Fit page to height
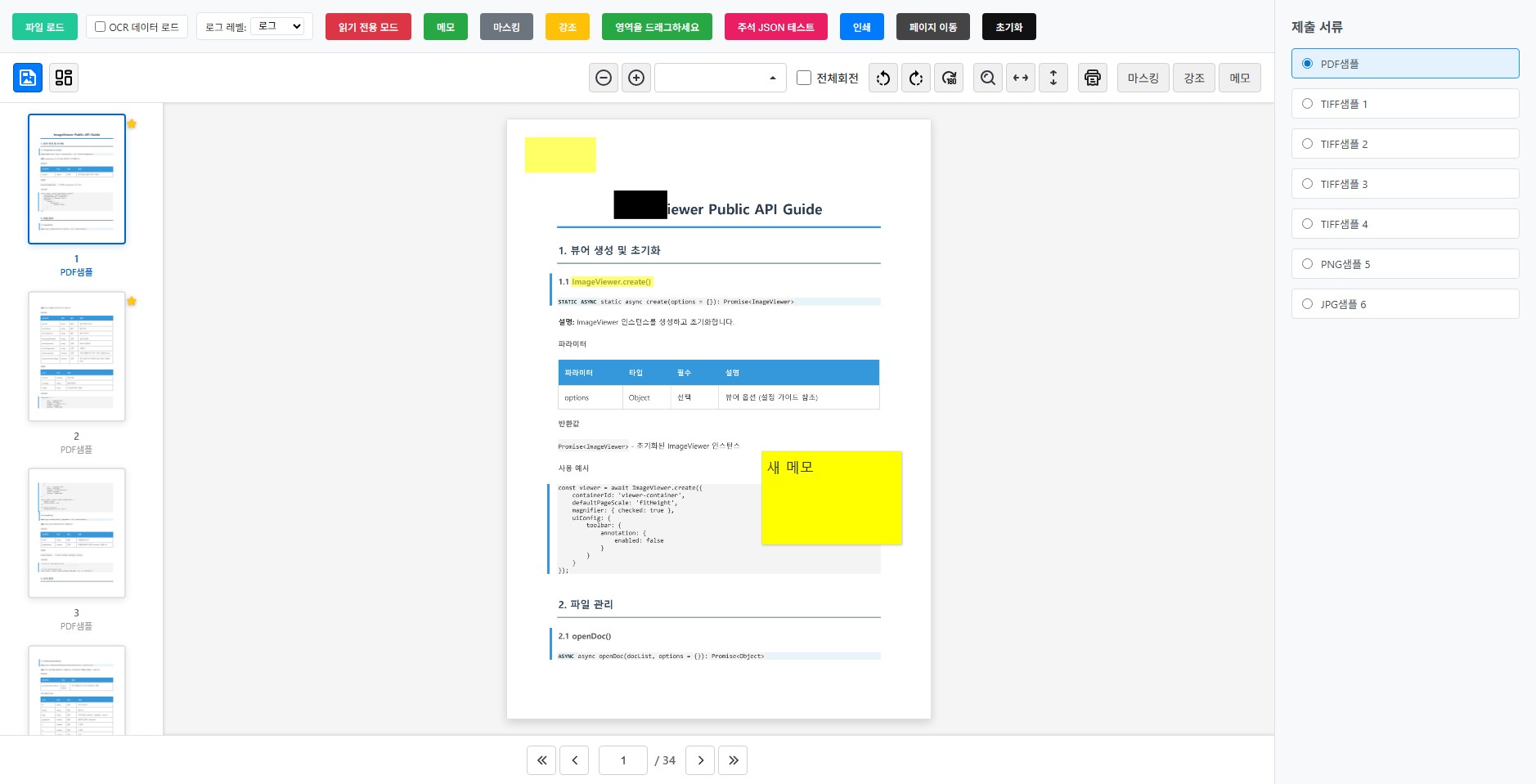Viewport: 1536px width, 784px height. 1053,78
